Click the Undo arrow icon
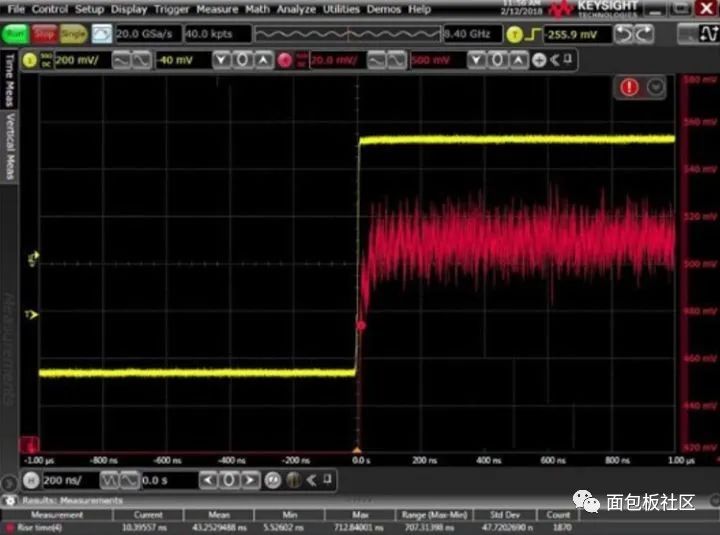720x535 pixels. (624, 34)
